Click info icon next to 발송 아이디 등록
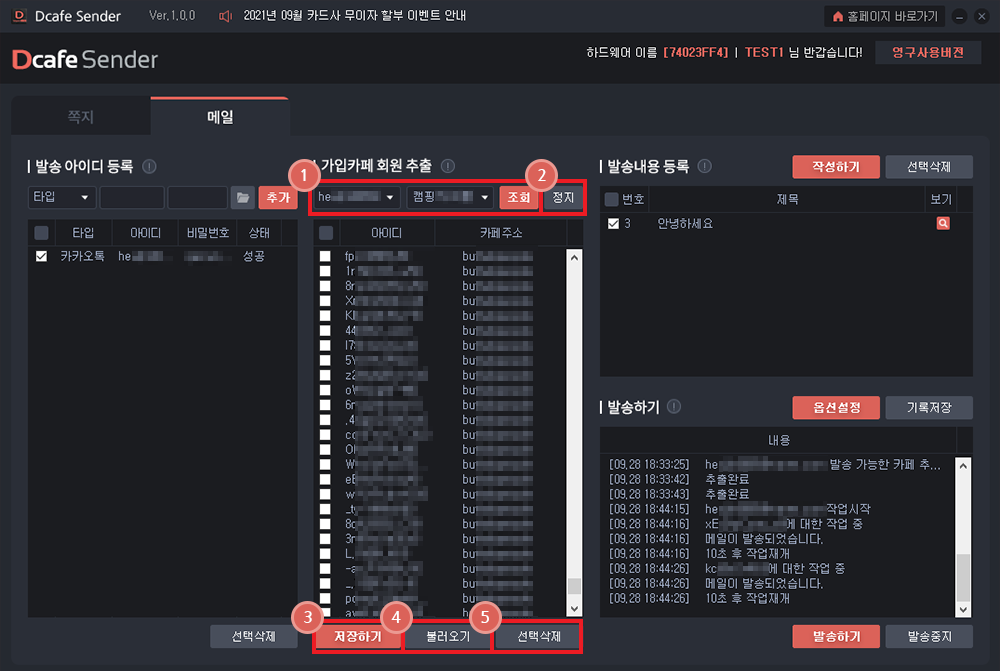 tap(149, 166)
